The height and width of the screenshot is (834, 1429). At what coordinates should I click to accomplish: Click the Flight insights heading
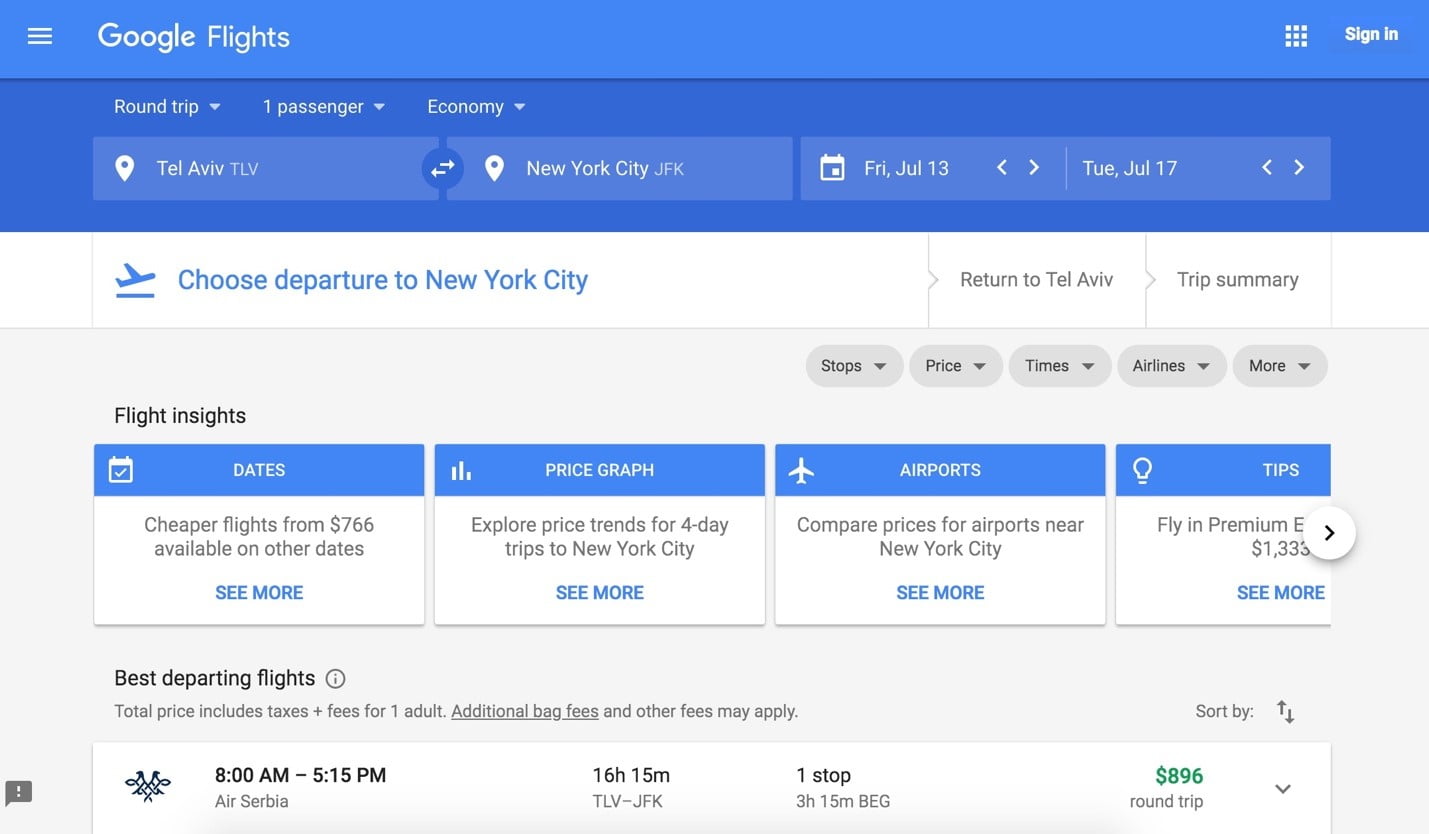point(180,416)
